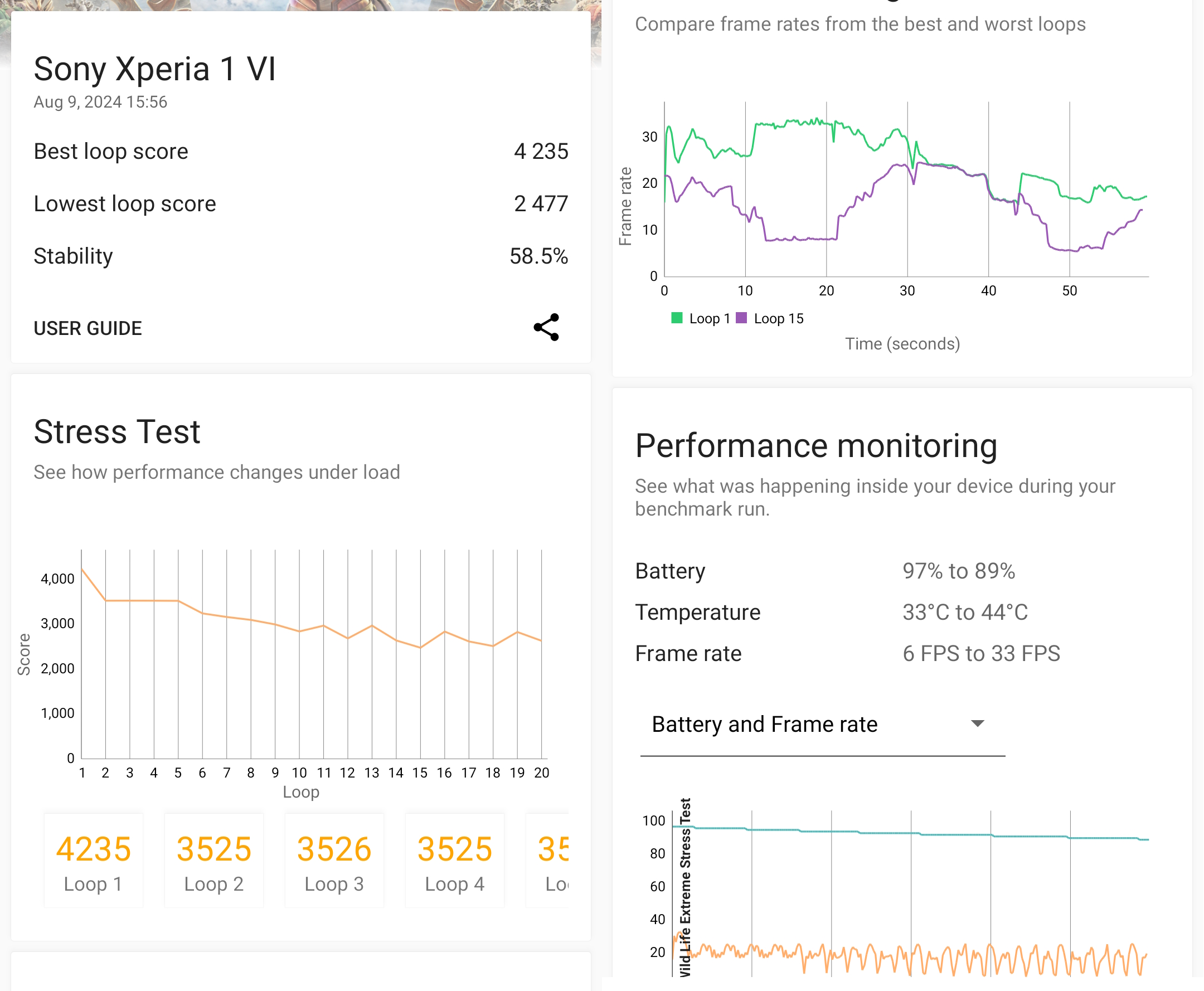Select the Loop 1 score card
1204x991 pixels.
coord(94,861)
